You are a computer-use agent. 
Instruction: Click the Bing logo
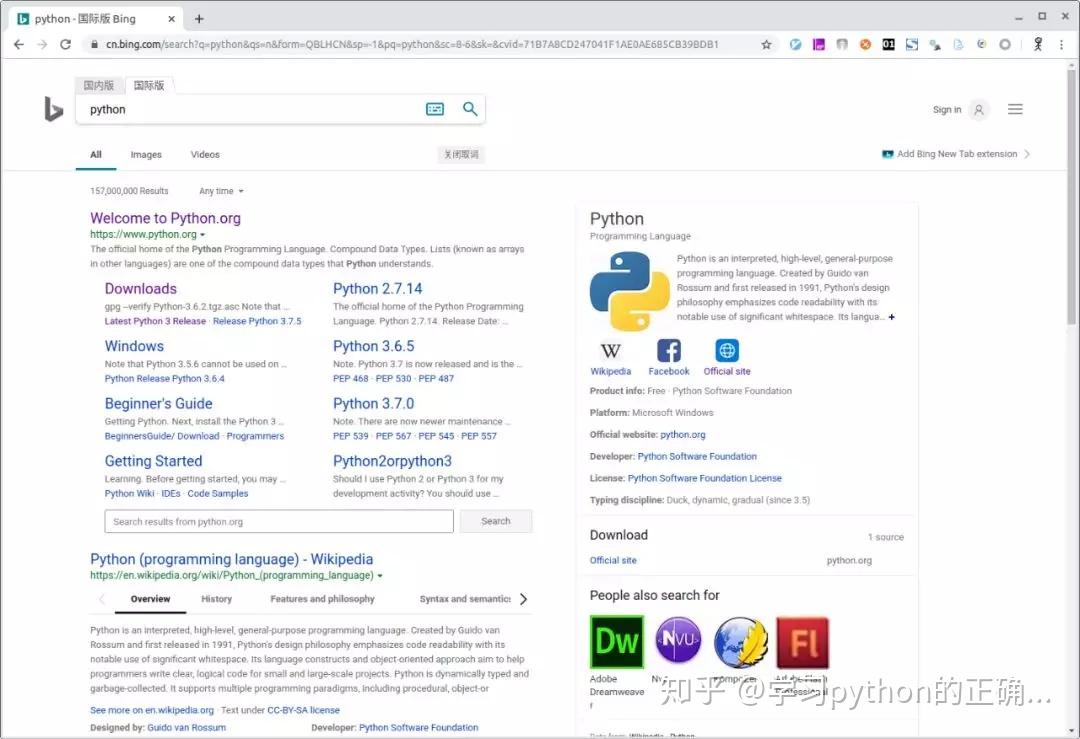pyautogui.click(x=53, y=109)
